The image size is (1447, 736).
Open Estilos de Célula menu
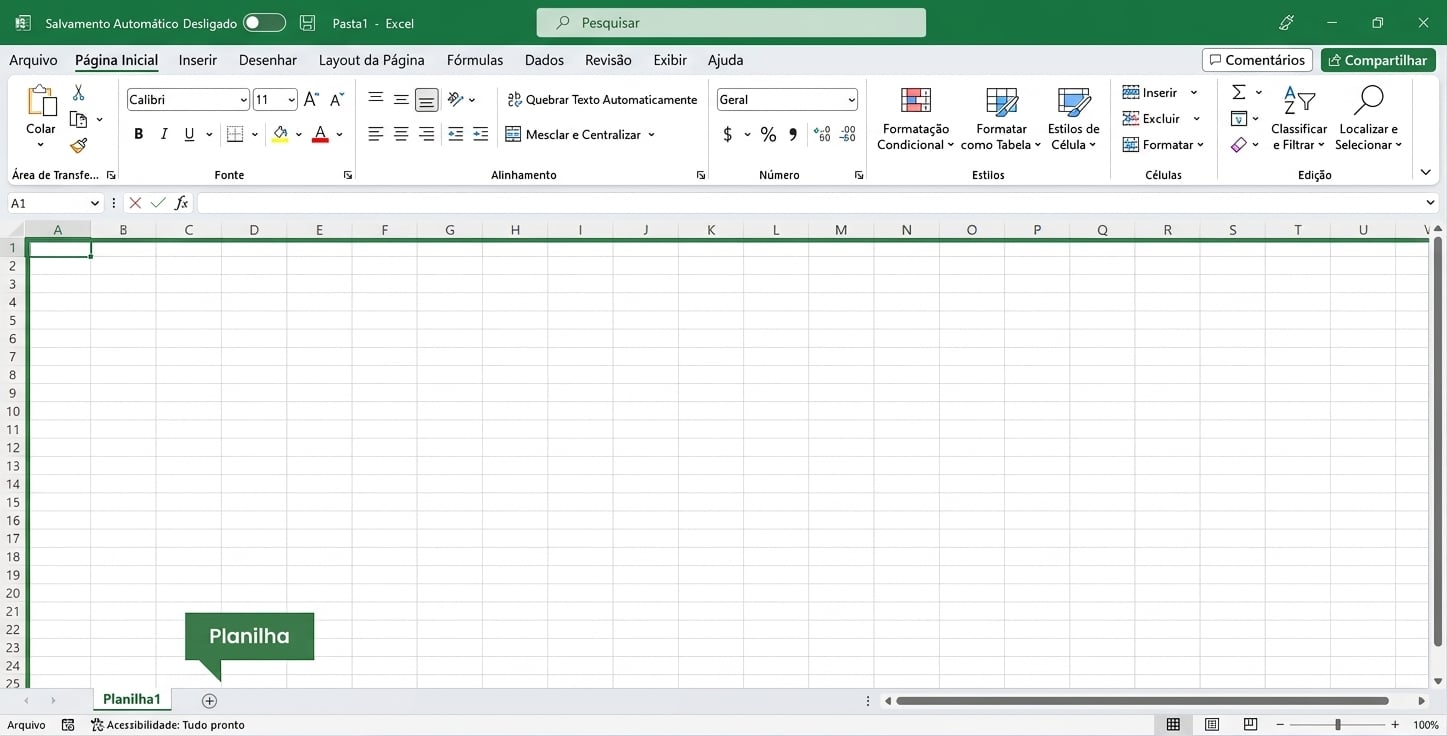point(1073,119)
